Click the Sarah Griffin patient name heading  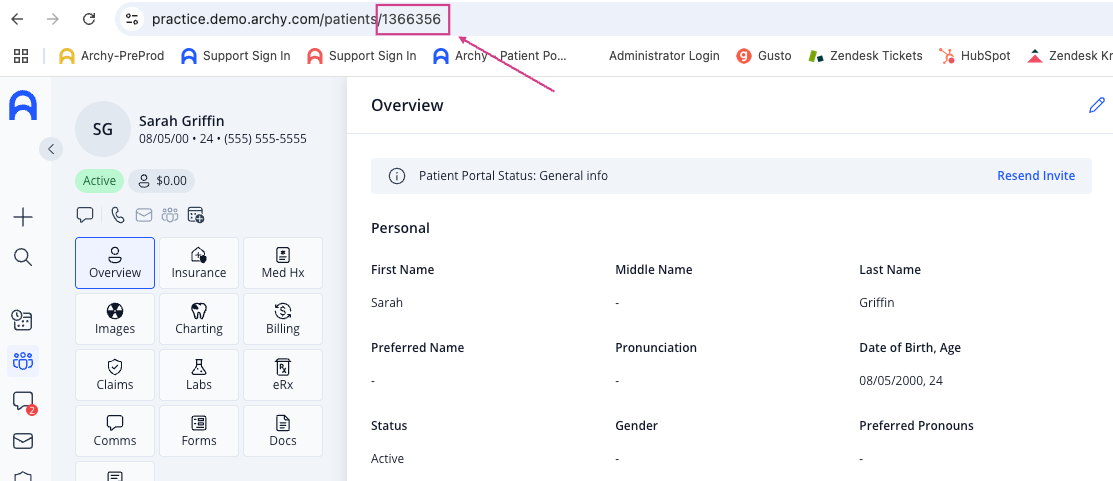pyautogui.click(x=182, y=121)
